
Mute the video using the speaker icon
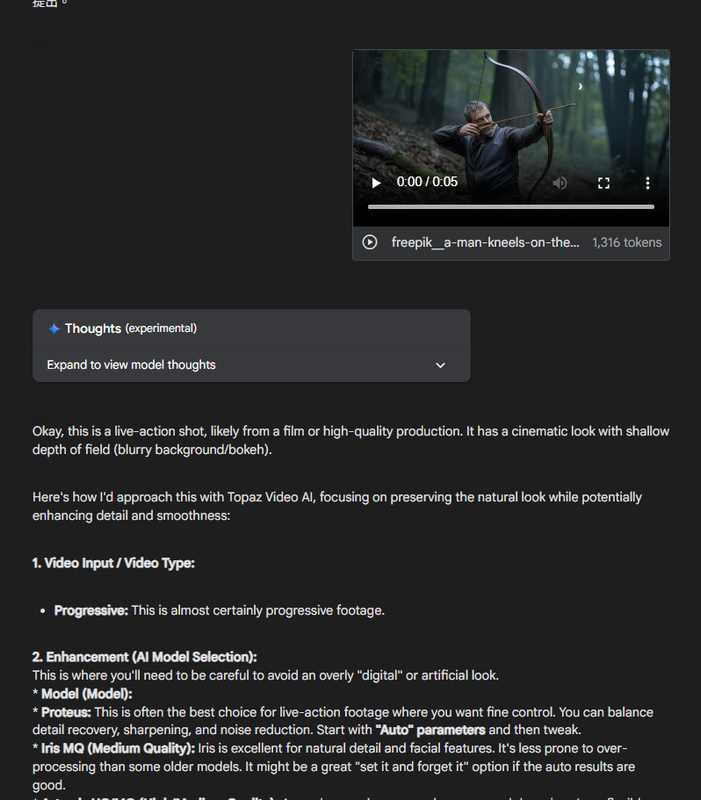click(560, 183)
